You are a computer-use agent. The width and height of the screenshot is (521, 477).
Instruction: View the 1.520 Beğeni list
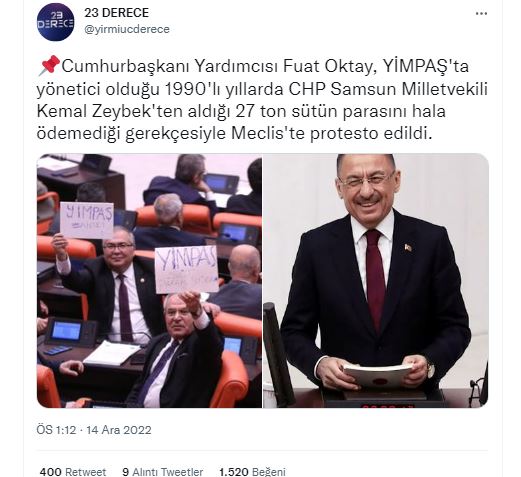pyautogui.click(x=252, y=472)
